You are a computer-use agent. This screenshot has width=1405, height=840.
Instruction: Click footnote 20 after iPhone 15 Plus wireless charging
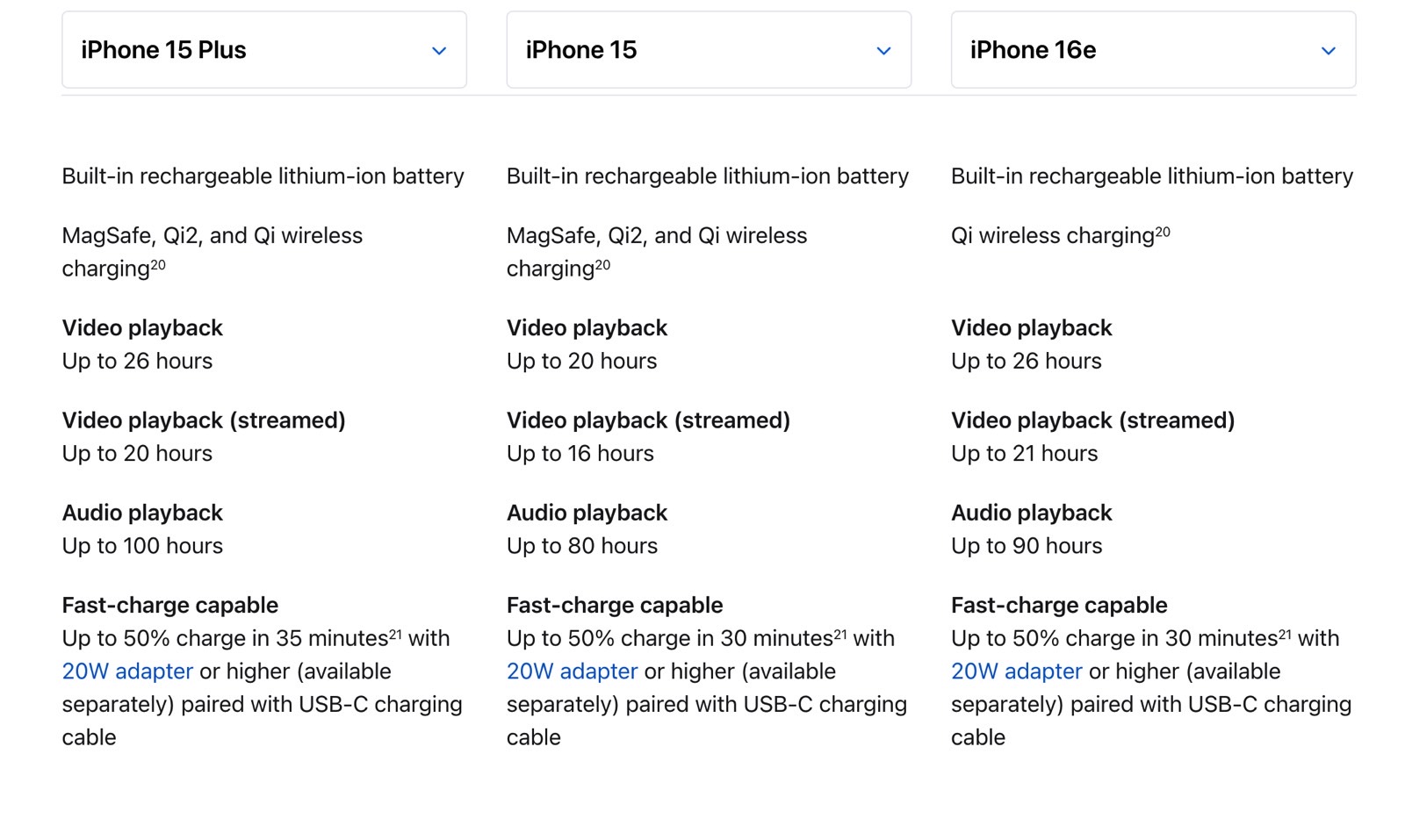(x=158, y=264)
